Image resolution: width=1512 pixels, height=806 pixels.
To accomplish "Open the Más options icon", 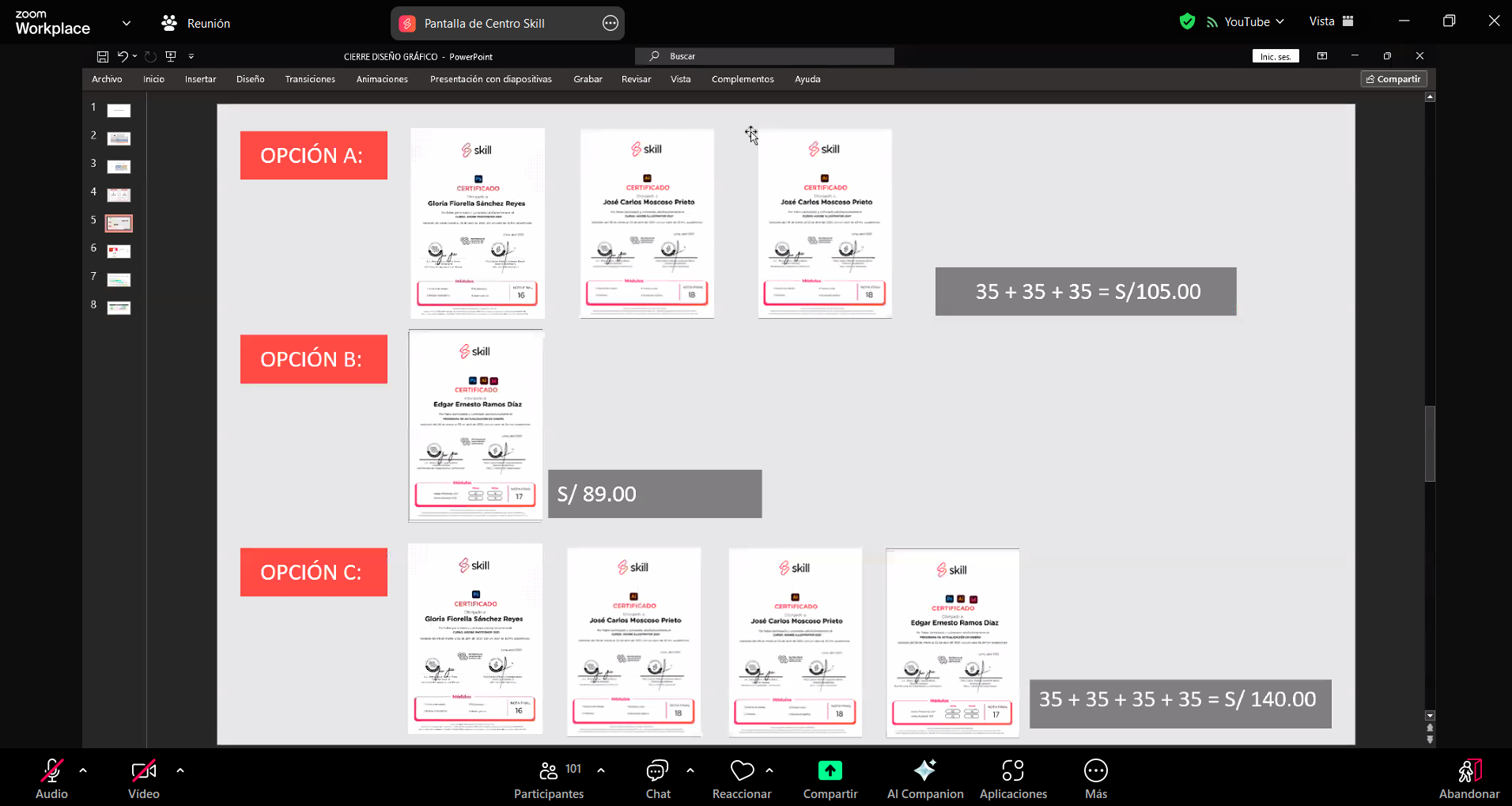I will [x=1095, y=771].
